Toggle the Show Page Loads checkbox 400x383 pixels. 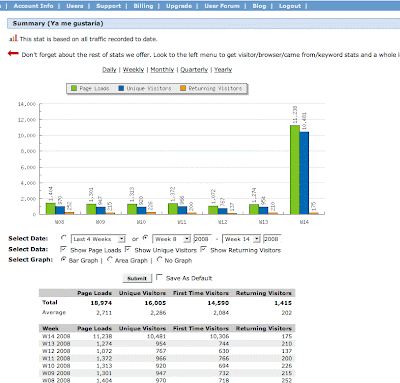[64, 249]
